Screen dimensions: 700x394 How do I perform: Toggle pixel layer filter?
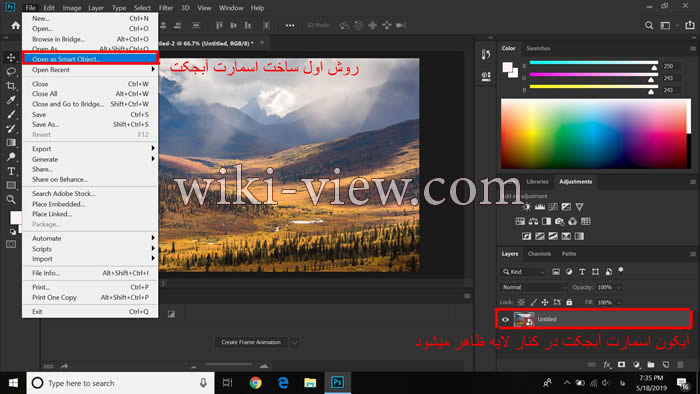(x=556, y=272)
